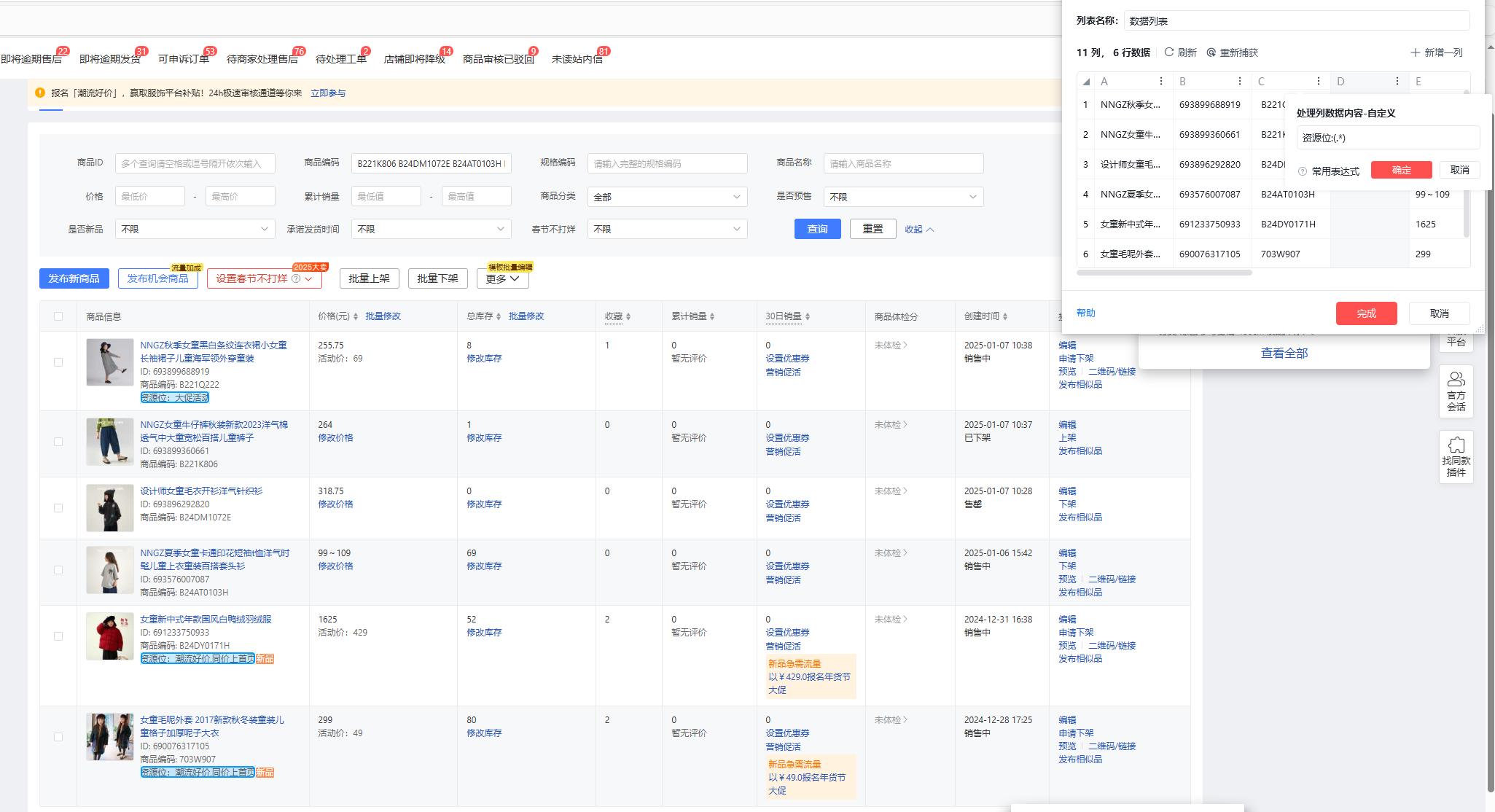Switch to the 商品审核已驳回 tab
Image resolution: width=1495 pixels, height=812 pixels.
[x=498, y=59]
